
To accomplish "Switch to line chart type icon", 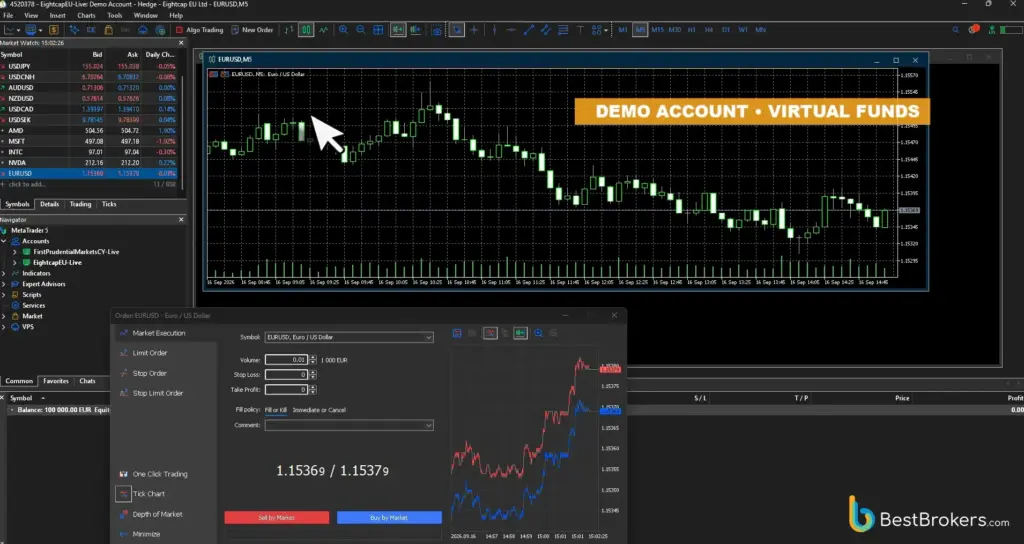I will (x=324, y=30).
